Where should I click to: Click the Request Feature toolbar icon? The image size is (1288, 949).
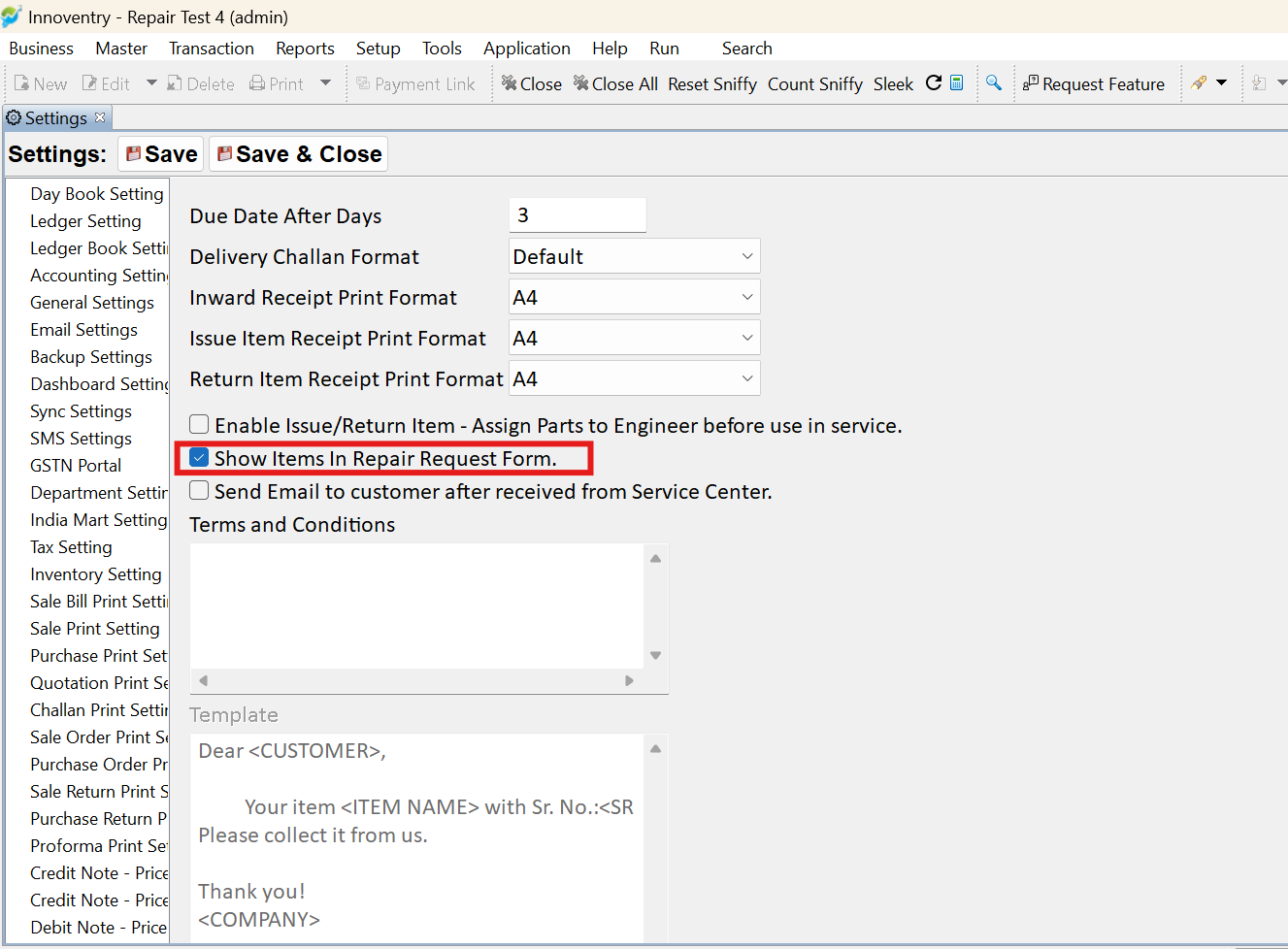point(1031,83)
